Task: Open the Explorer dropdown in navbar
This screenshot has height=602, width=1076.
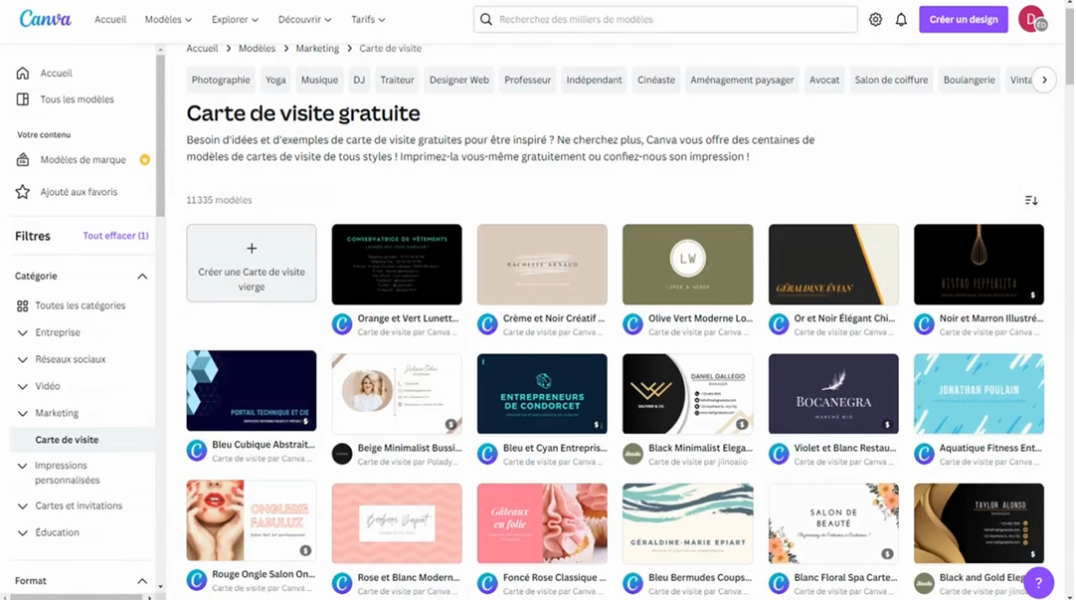Action: click(235, 19)
